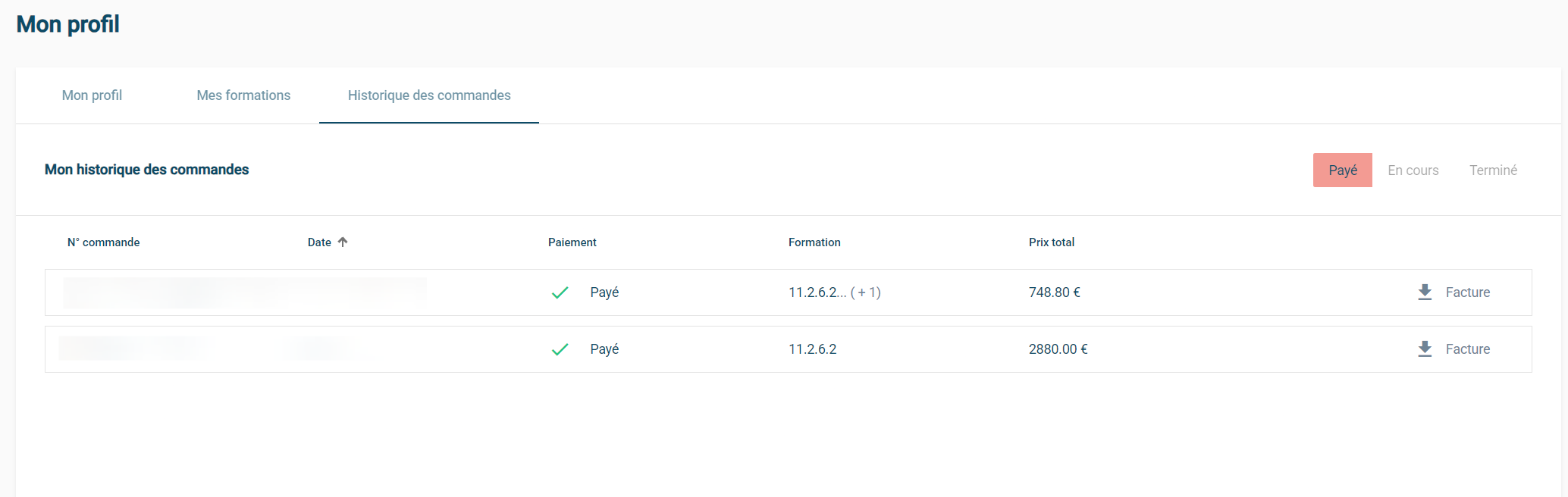Select the En cours status filter
The image size is (1568, 497).
(x=1413, y=170)
